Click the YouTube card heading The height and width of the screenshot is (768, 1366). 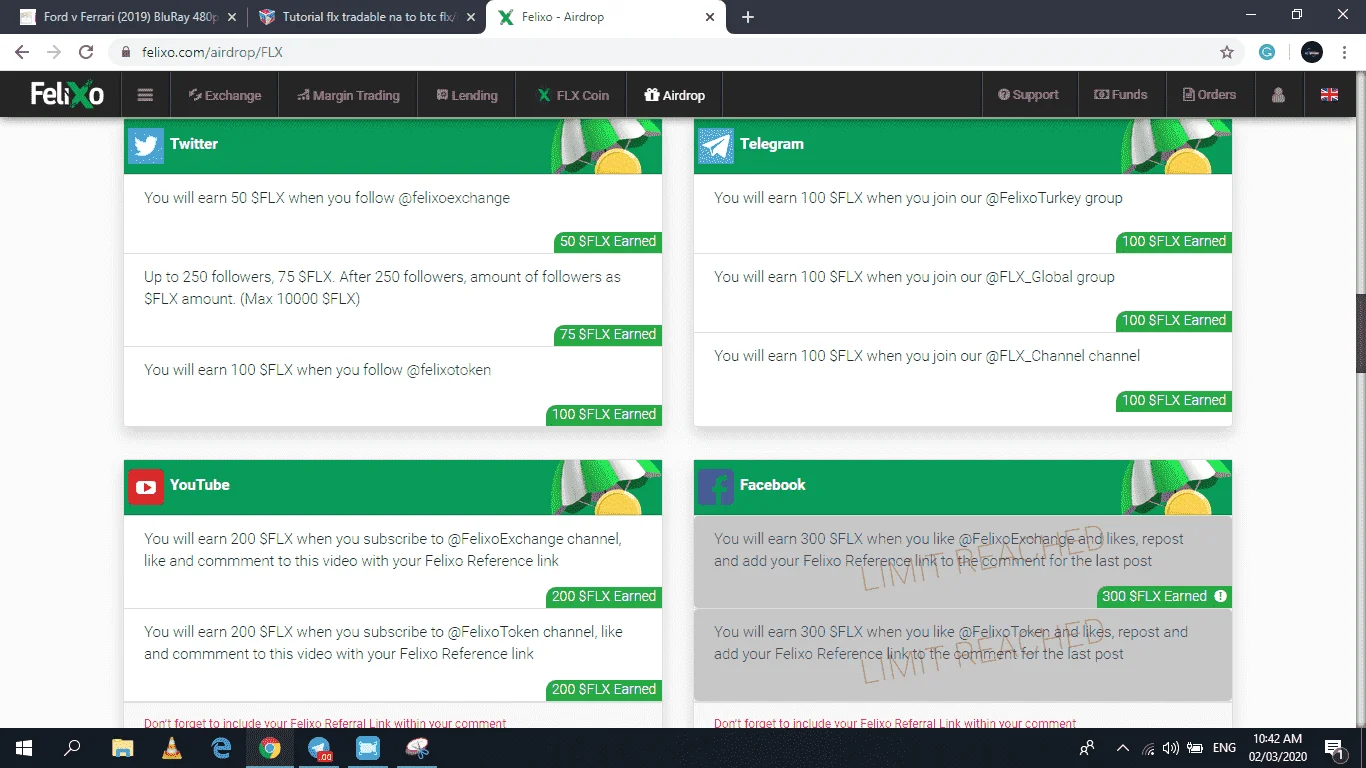200,485
